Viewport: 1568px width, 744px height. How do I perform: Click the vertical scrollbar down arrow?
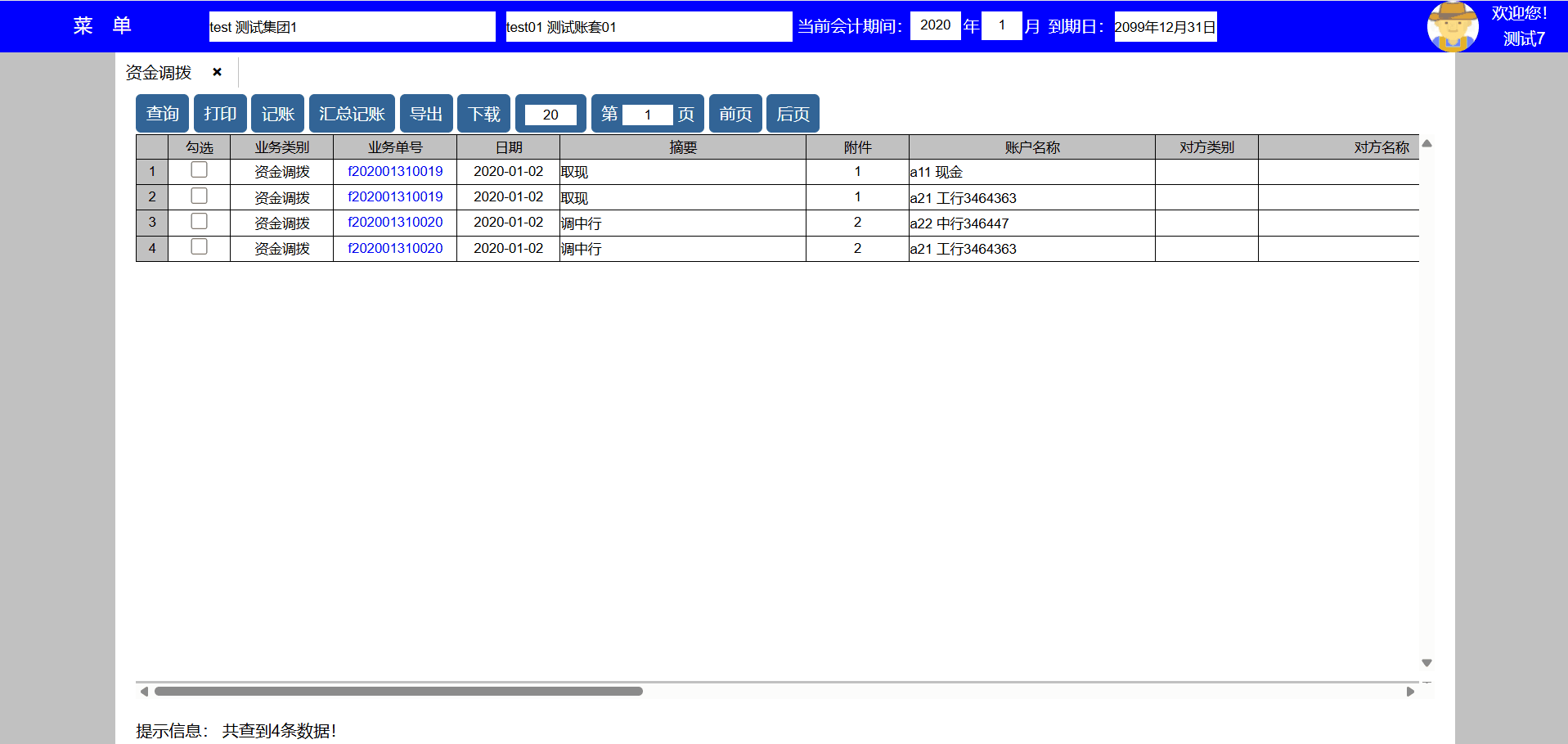click(1426, 663)
